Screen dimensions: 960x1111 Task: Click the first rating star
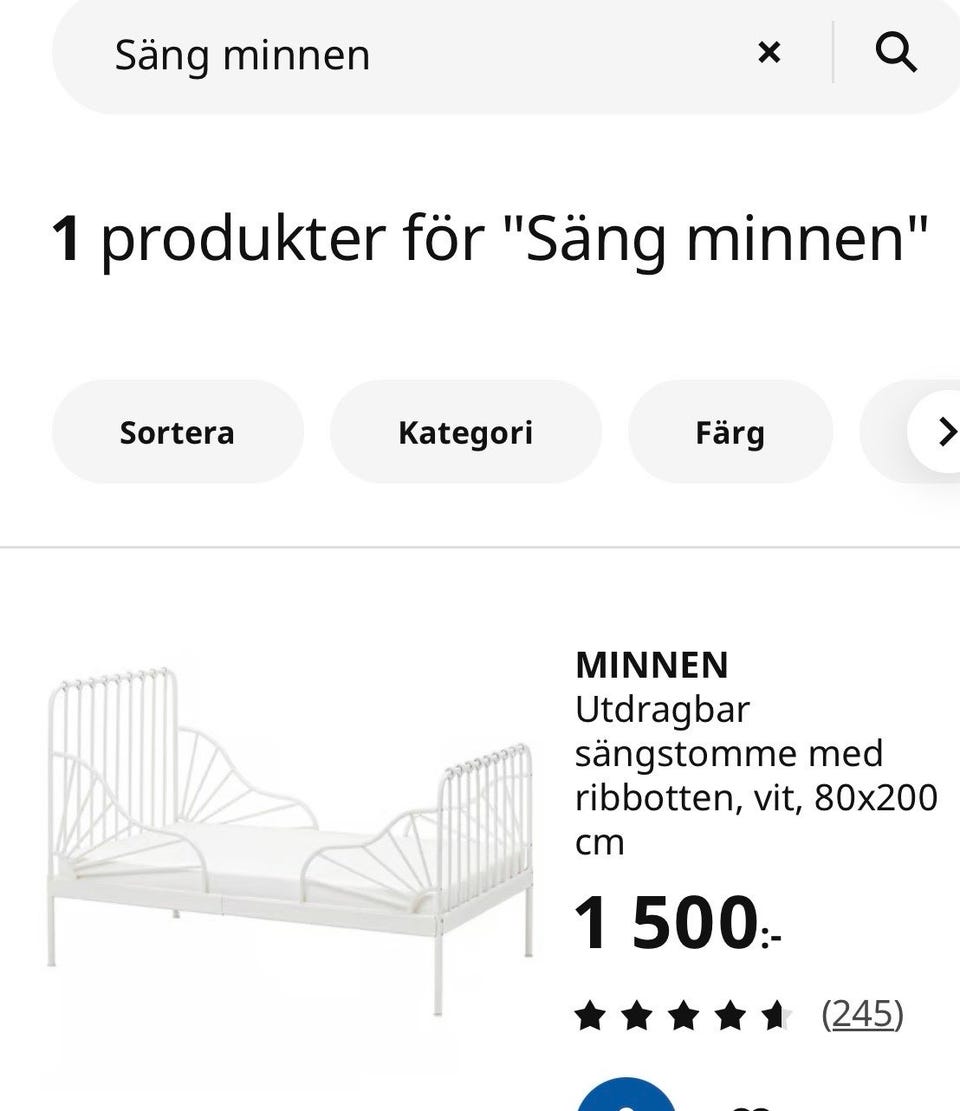pyautogui.click(x=590, y=1017)
